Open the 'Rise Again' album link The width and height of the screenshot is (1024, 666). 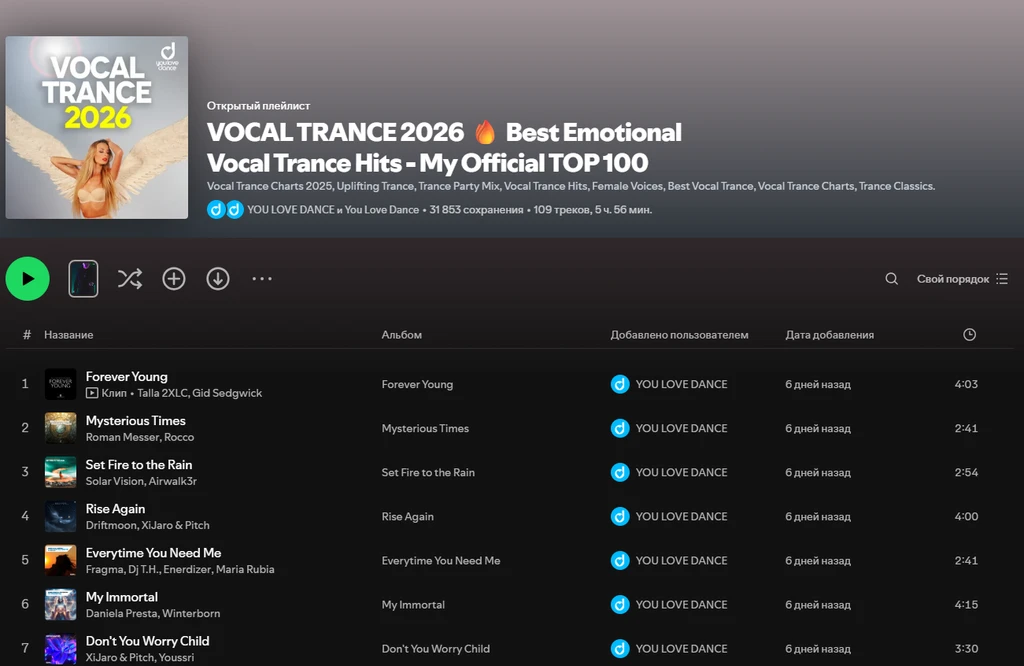(x=408, y=516)
